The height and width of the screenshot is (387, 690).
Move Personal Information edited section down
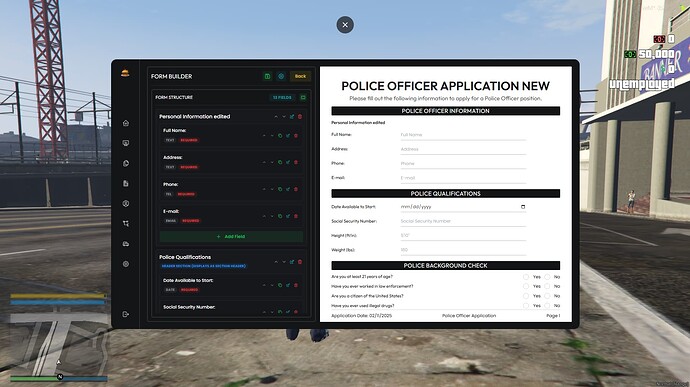coord(284,117)
